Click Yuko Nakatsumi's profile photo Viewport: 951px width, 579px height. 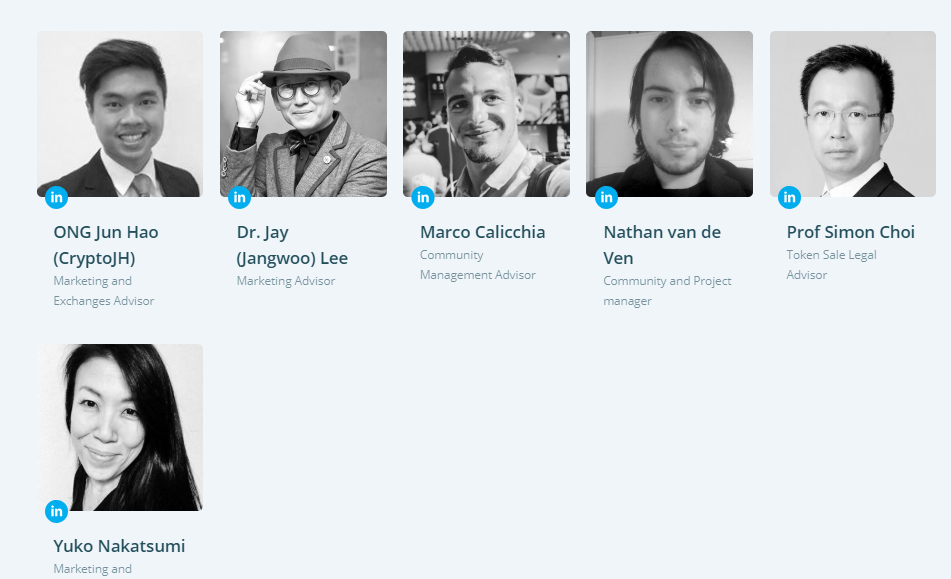pyautogui.click(x=120, y=427)
